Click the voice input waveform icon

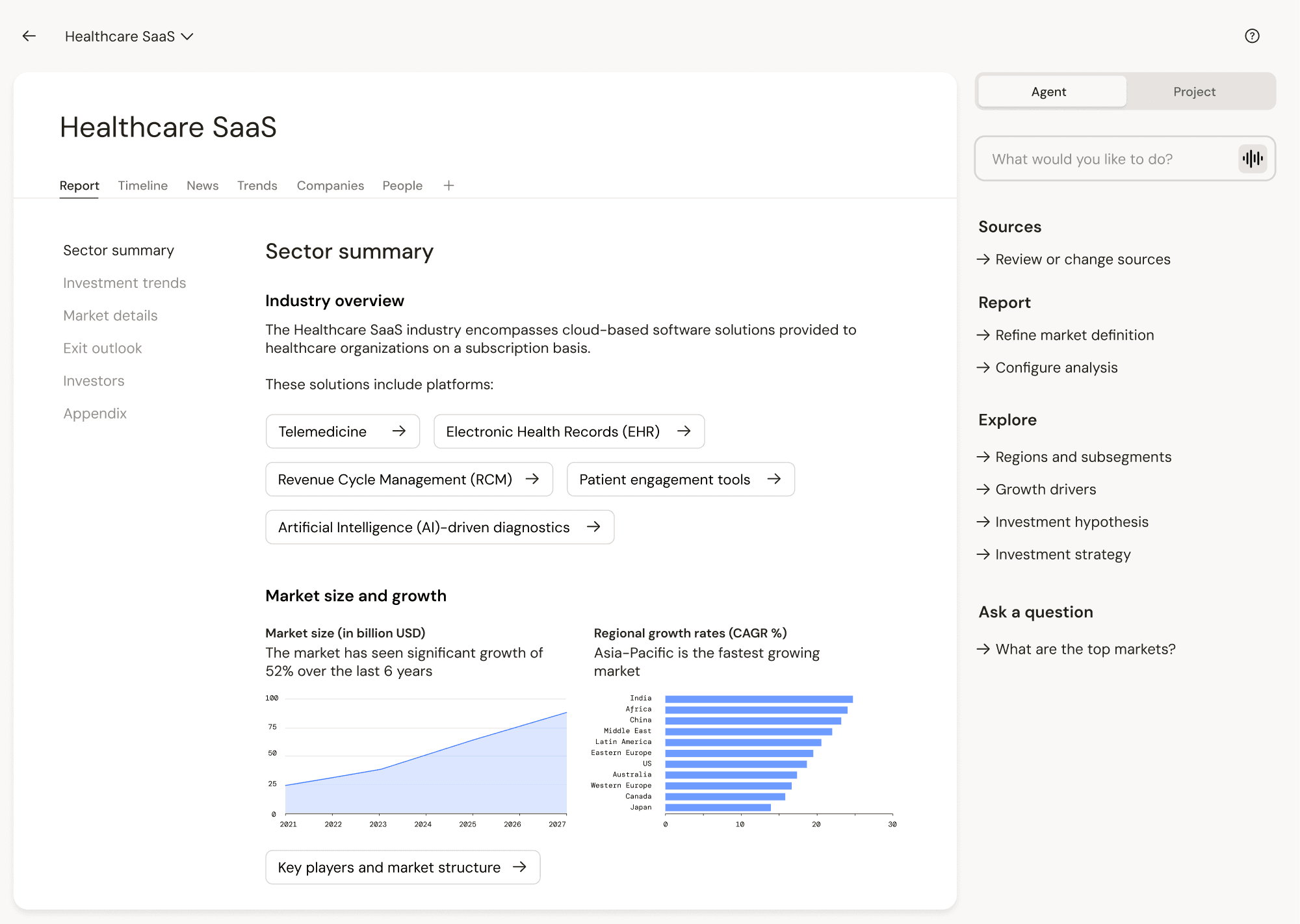click(1253, 159)
